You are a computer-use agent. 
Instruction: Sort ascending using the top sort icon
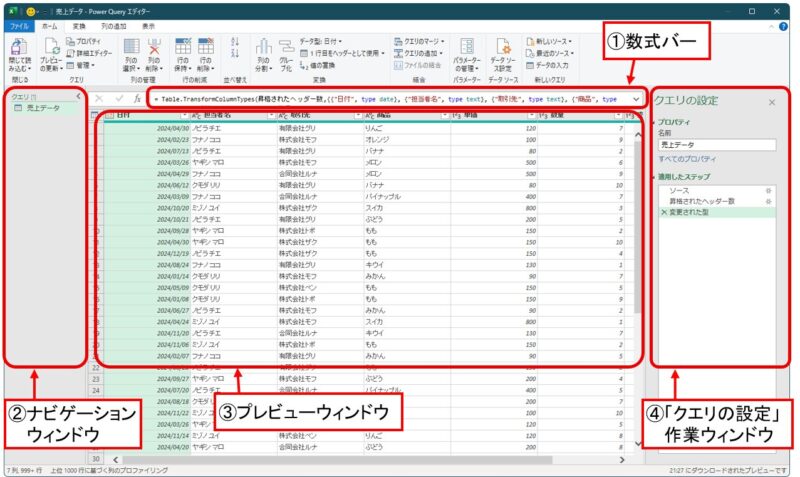pyautogui.click(x=235, y=42)
